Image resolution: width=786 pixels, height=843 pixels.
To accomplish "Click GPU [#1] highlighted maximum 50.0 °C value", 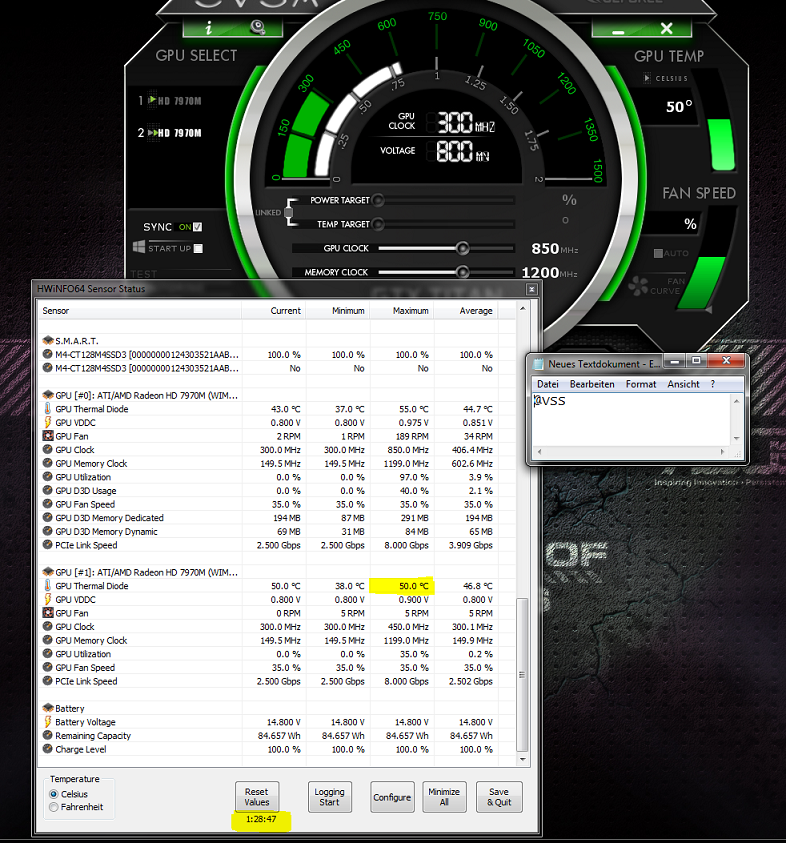I will tap(402, 585).
